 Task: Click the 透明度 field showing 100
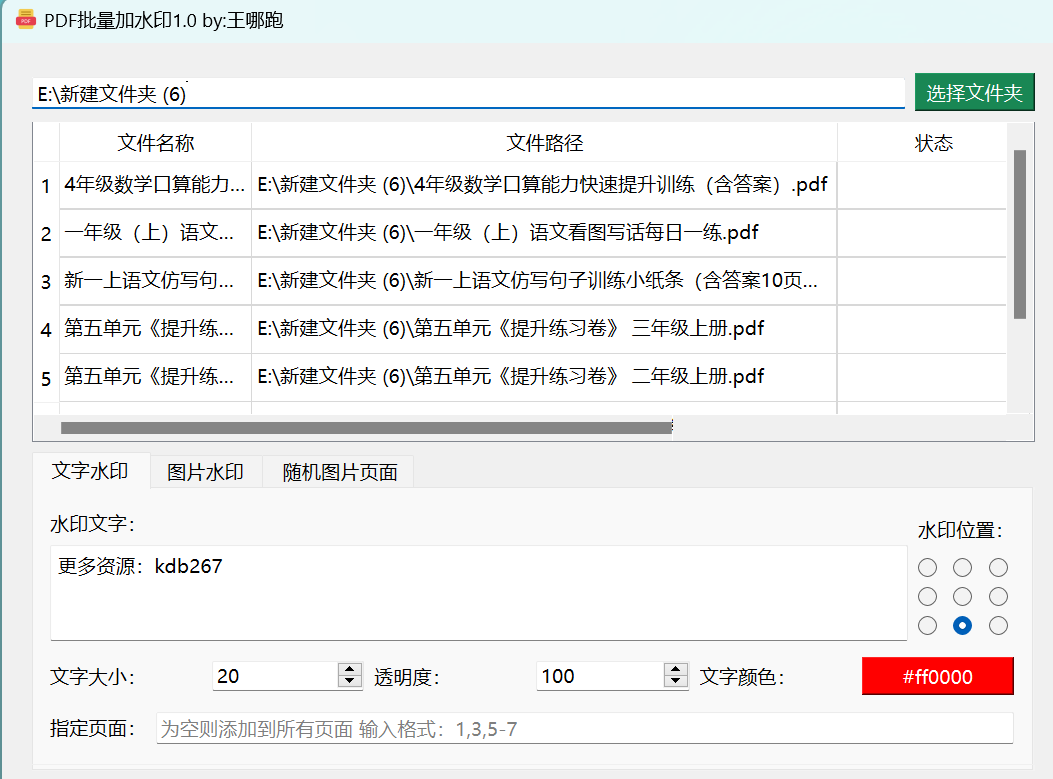pos(600,676)
